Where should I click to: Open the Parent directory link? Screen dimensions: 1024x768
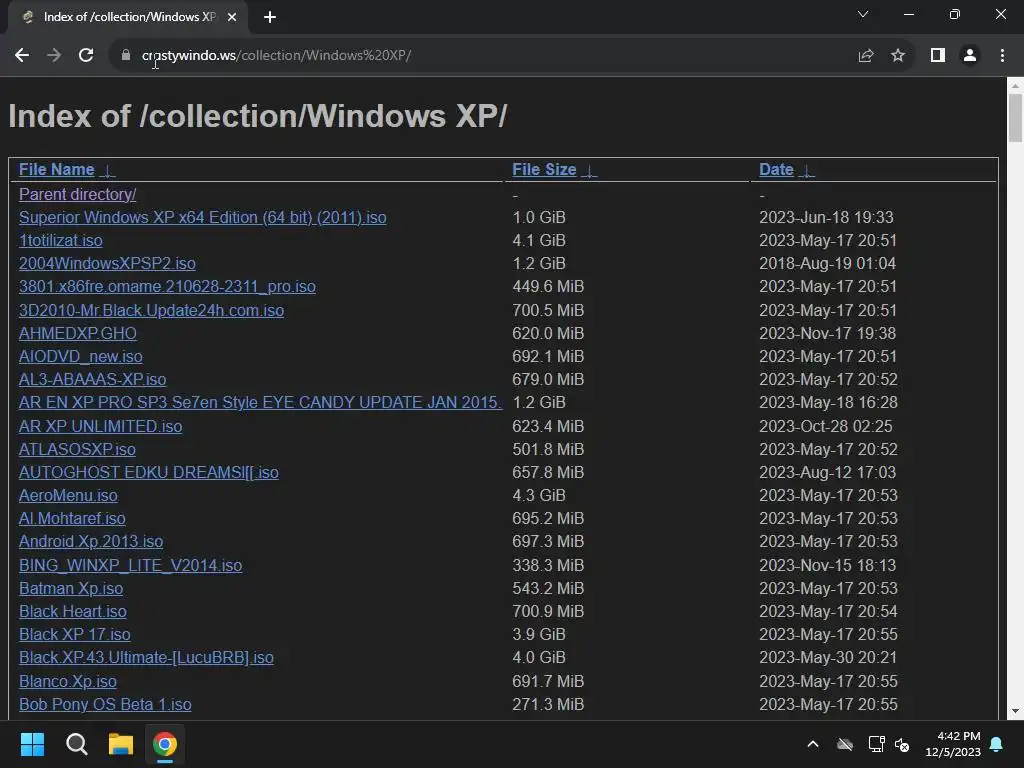click(x=78, y=195)
